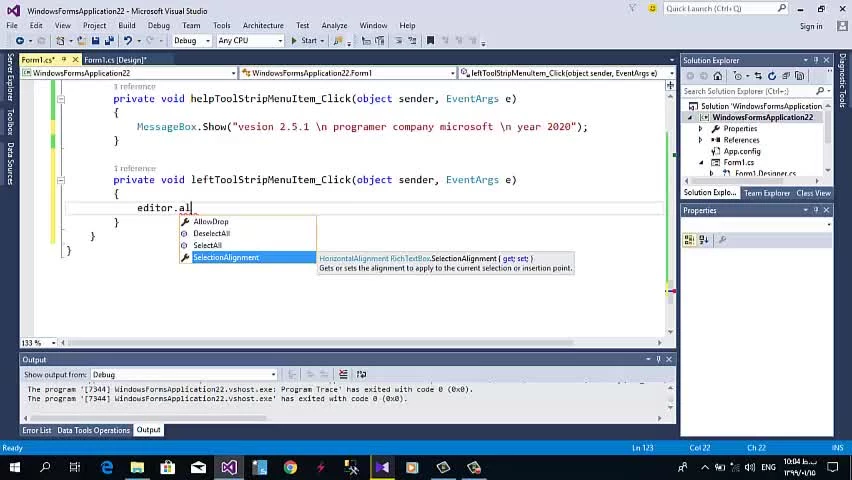The height and width of the screenshot is (480, 852).
Task: Toggle pin on the Form1.cs tab
Action: [64, 60]
